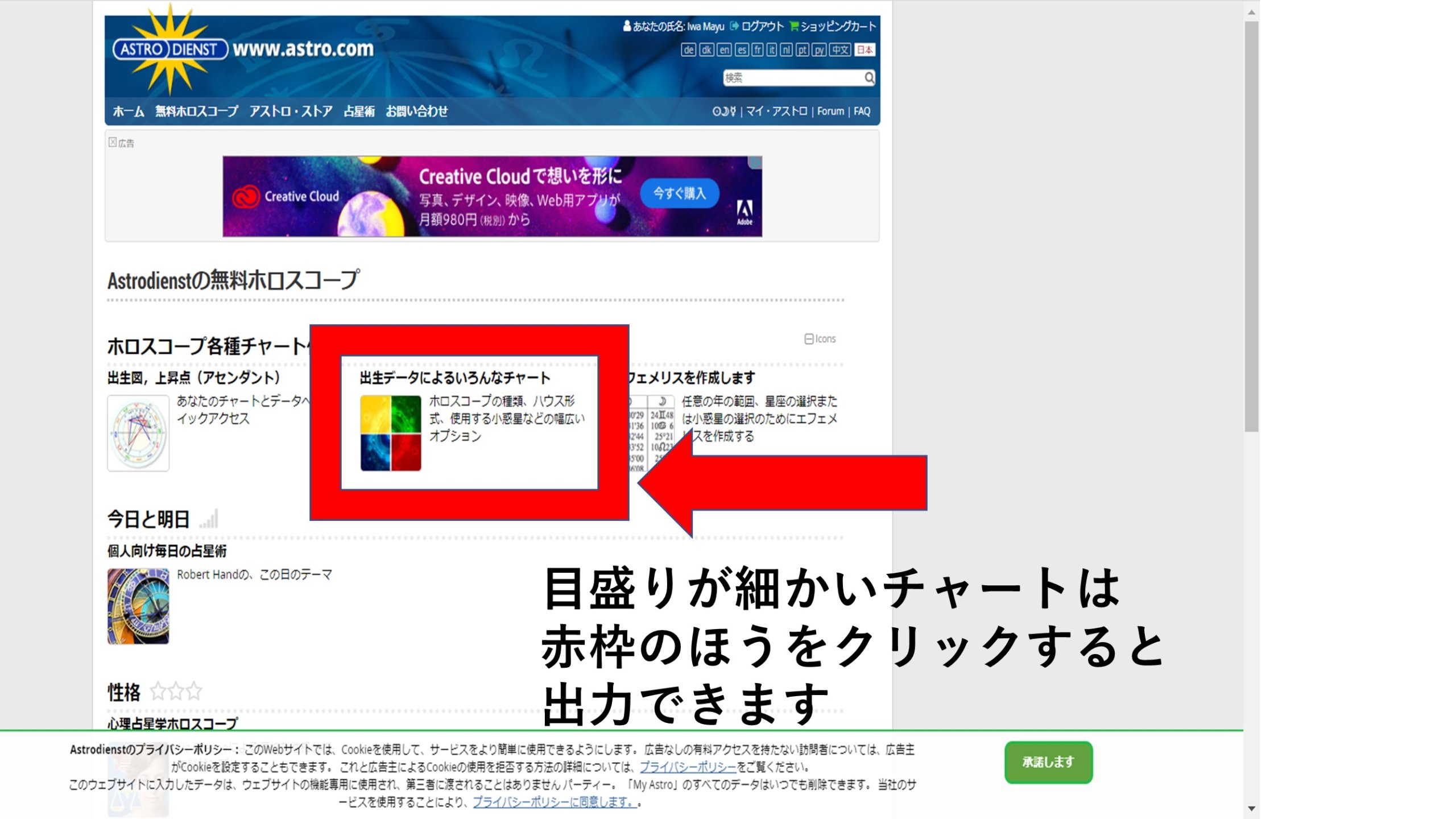Open 出生図, 上昇点 (アセンダント) link
This screenshot has height=819, width=1456.
(193, 378)
